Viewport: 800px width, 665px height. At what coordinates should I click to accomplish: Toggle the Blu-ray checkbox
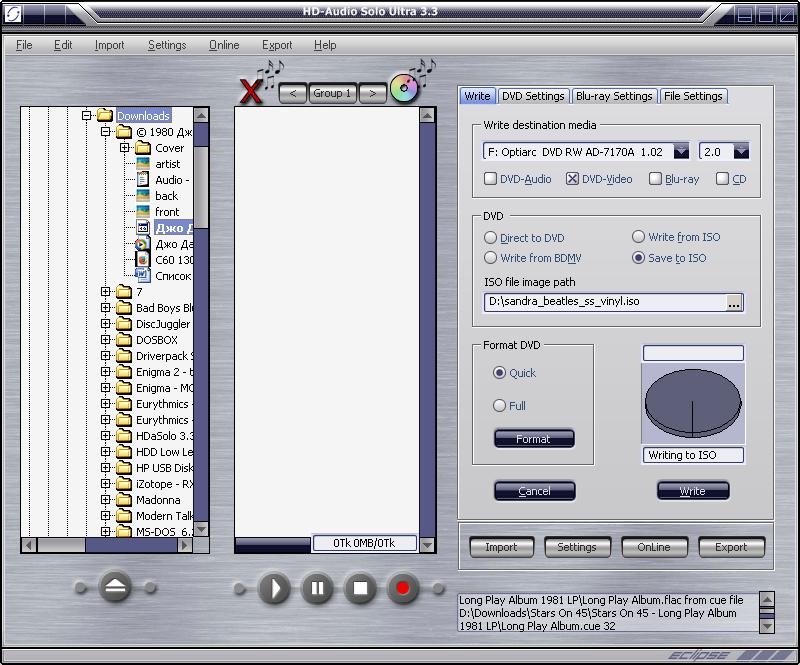[x=655, y=179]
